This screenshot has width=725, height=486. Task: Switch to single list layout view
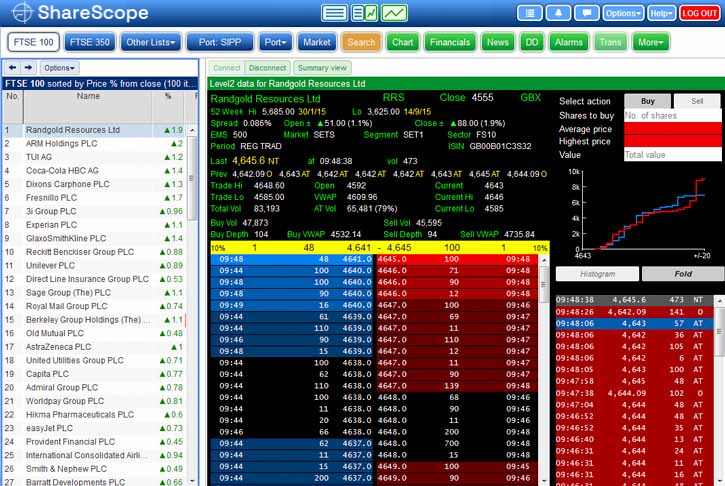point(335,13)
